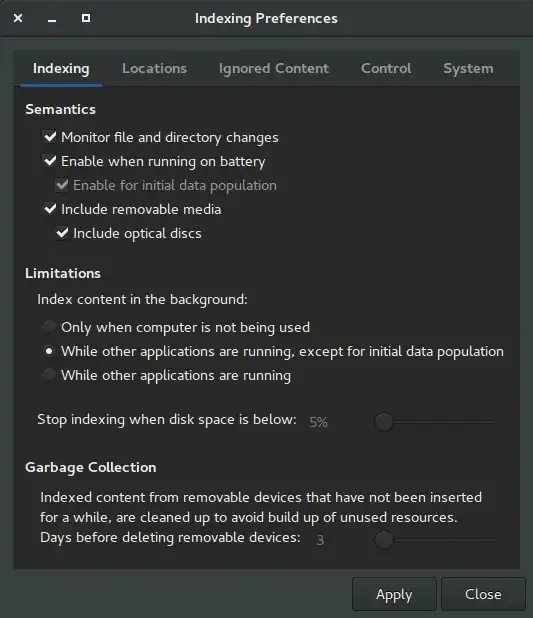Switch to the Indexing tab
Viewport: 533px width, 618px height.
coord(61,69)
